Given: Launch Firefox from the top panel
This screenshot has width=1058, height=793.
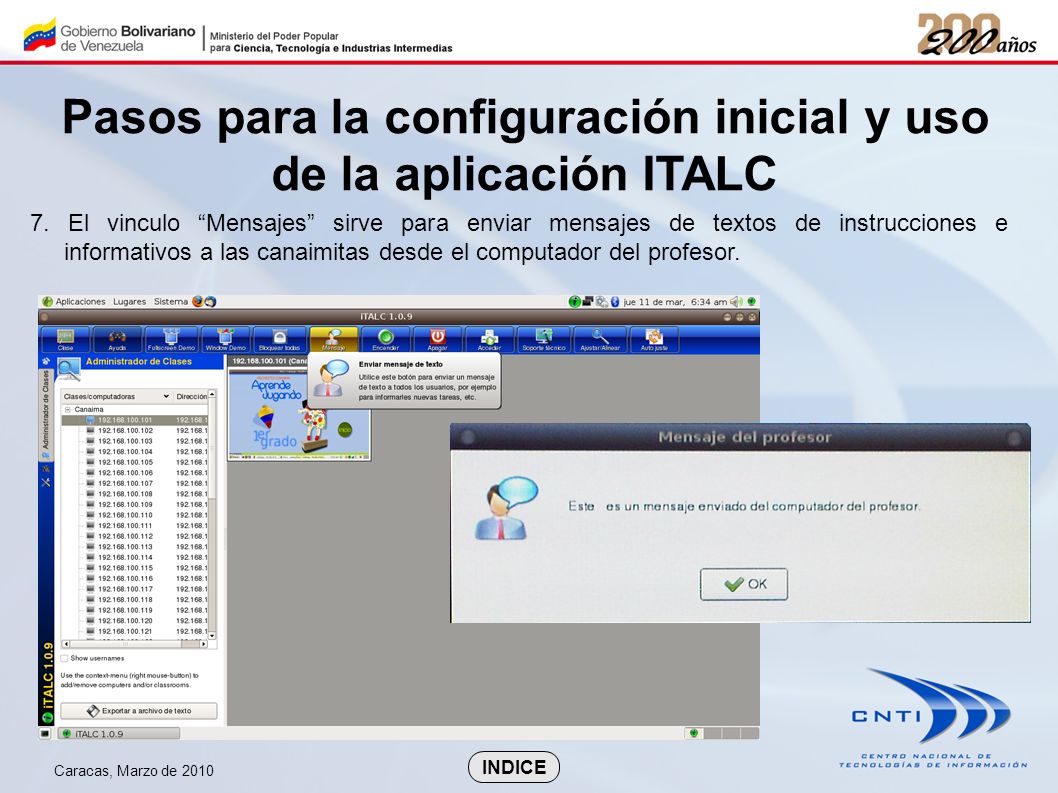Looking at the screenshot, I should [x=198, y=302].
